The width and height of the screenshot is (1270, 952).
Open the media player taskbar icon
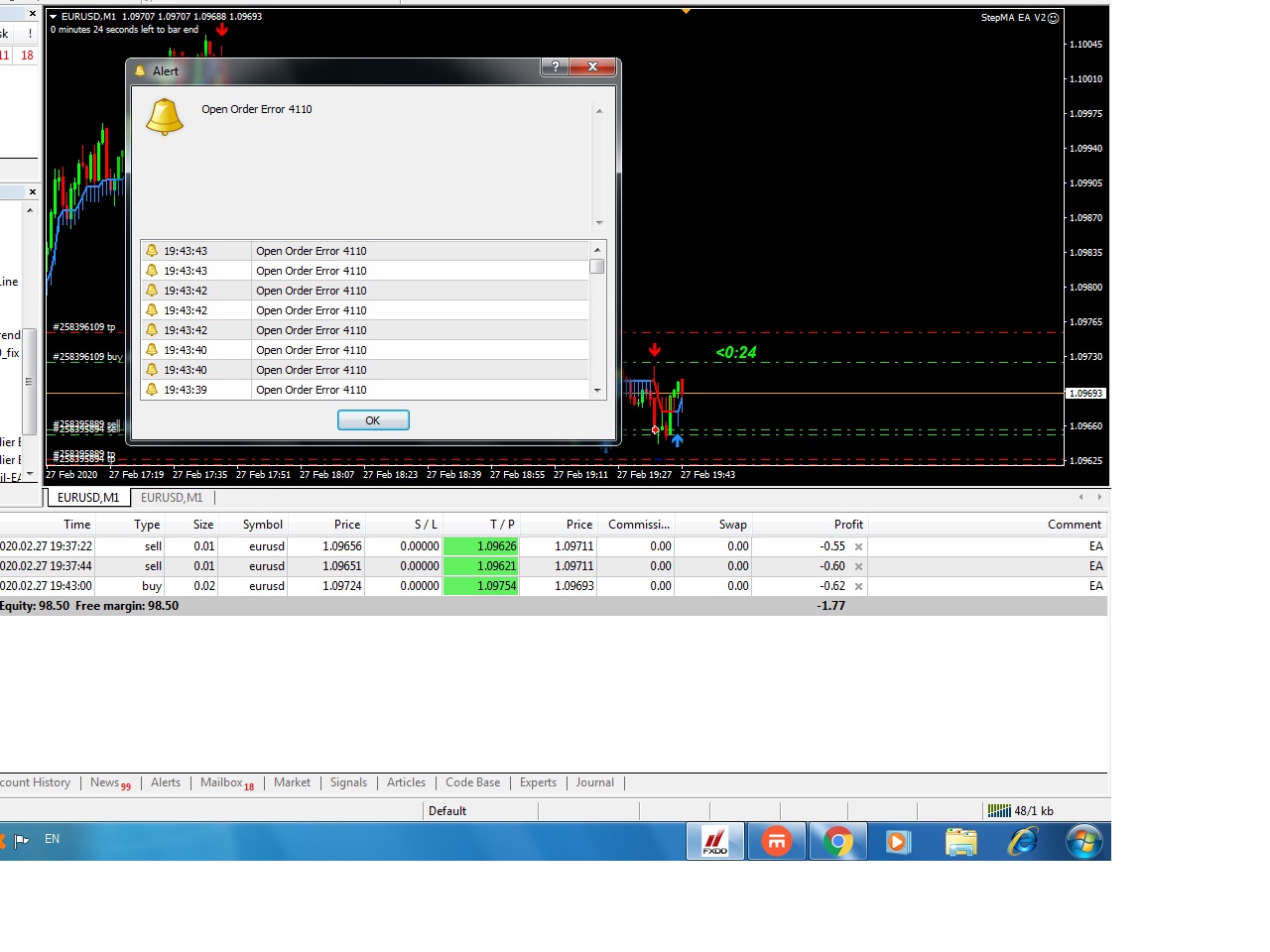coord(898,842)
